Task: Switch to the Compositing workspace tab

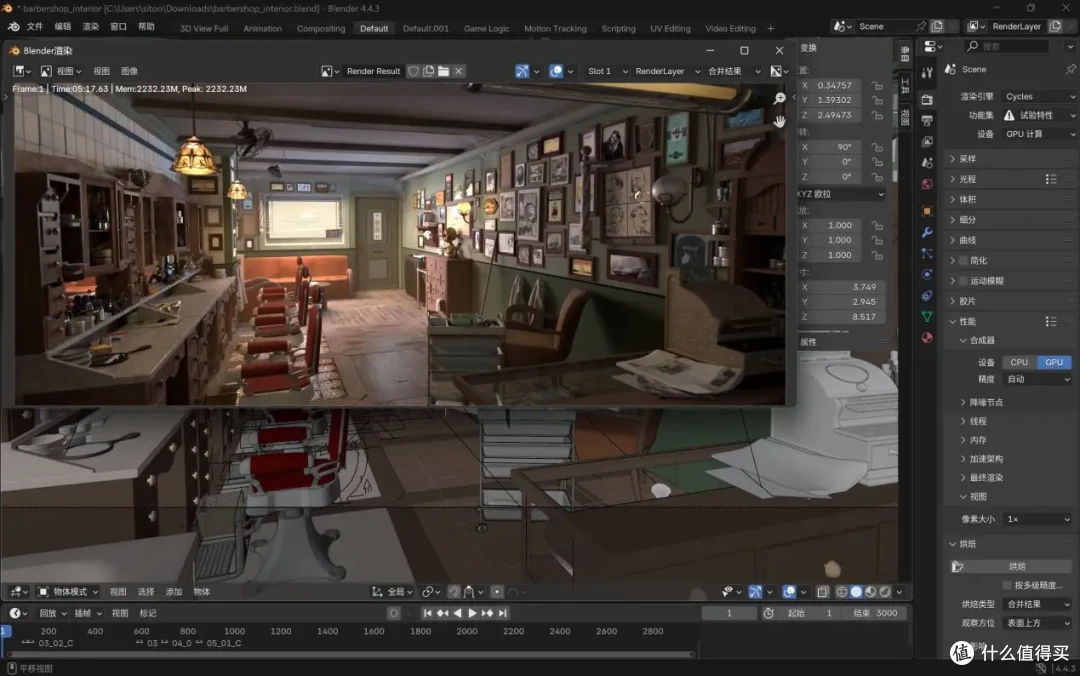Action: (x=321, y=29)
